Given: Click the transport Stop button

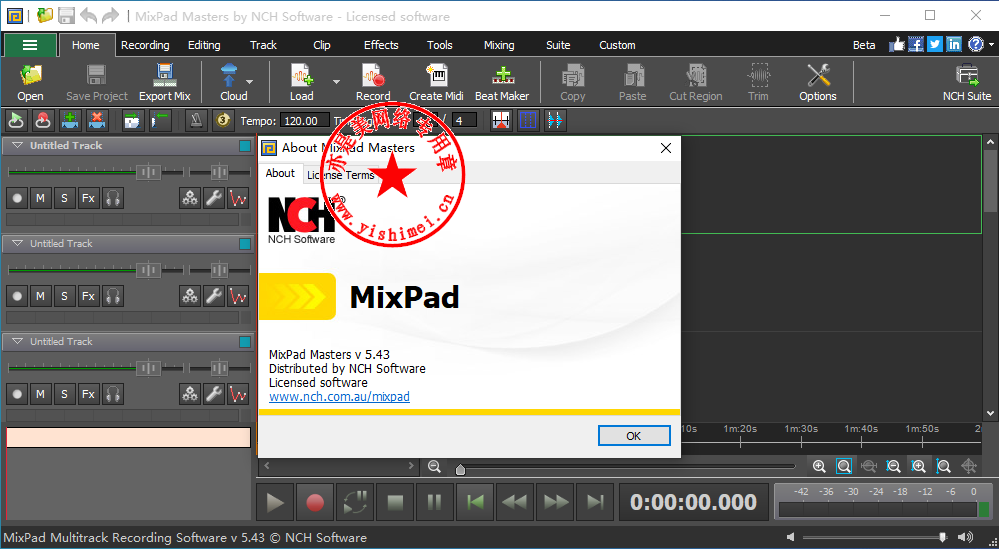Looking at the screenshot, I should coord(395,503).
